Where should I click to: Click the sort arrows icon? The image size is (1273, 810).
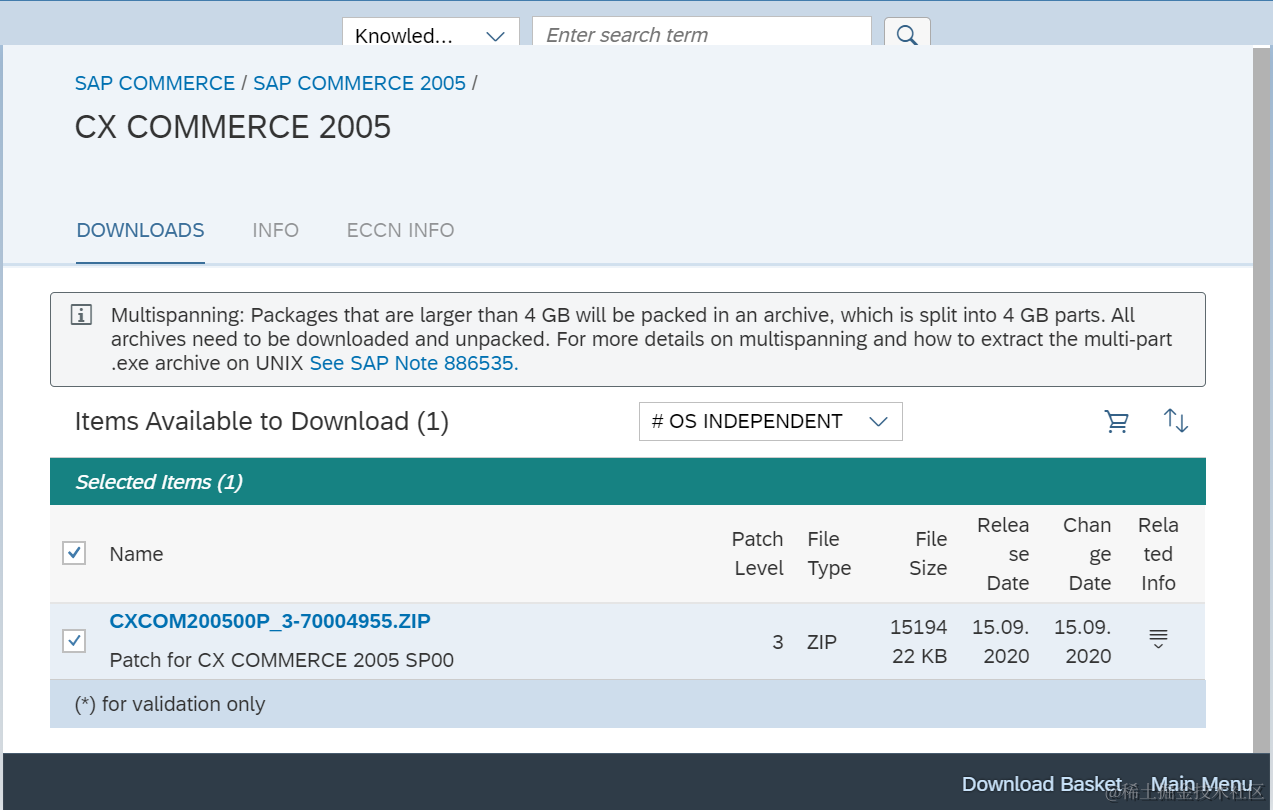(x=1176, y=421)
